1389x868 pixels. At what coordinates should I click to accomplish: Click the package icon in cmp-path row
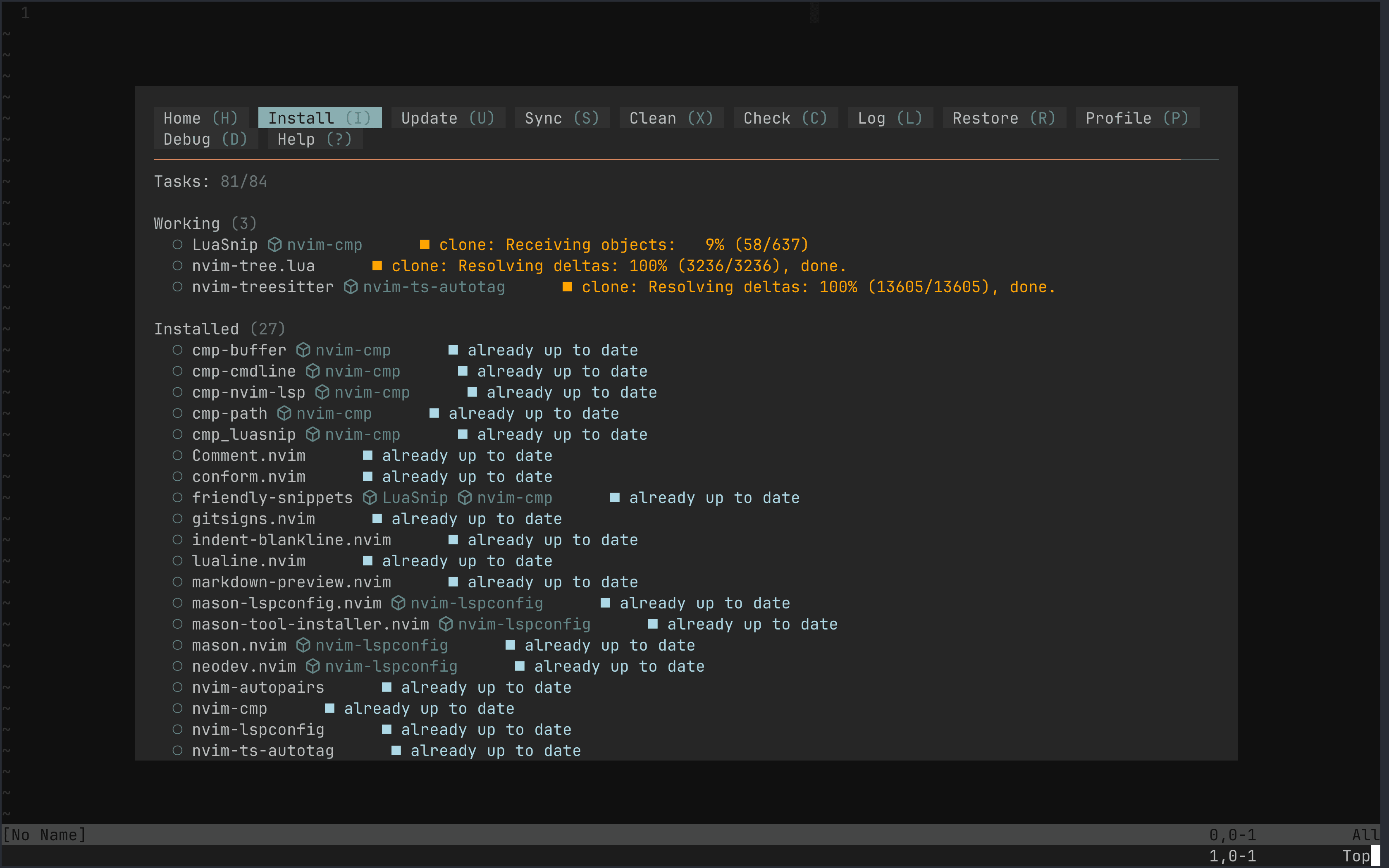284,414
